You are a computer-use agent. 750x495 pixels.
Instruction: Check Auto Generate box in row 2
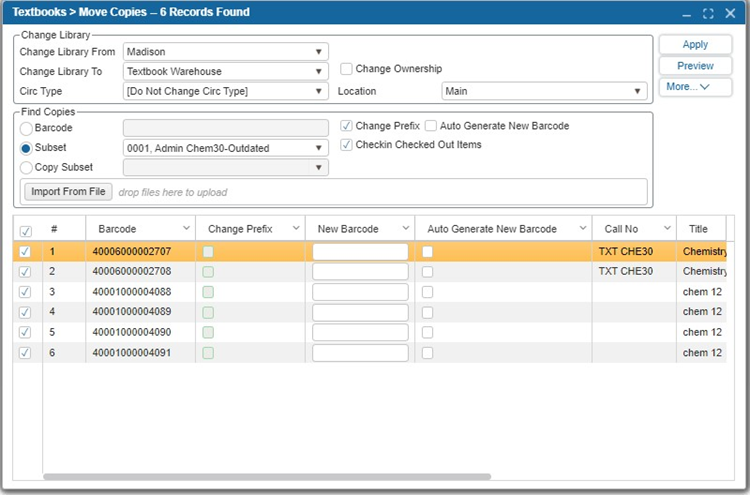coord(428,272)
